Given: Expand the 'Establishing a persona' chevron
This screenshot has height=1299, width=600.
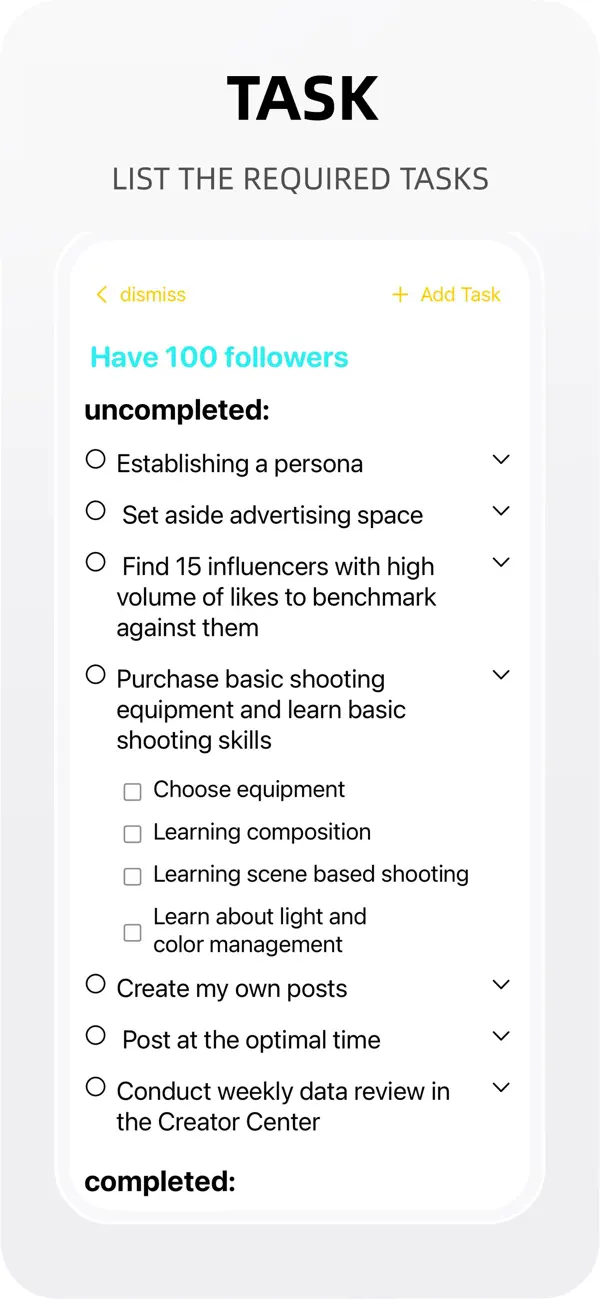Looking at the screenshot, I should click(x=502, y=460).
